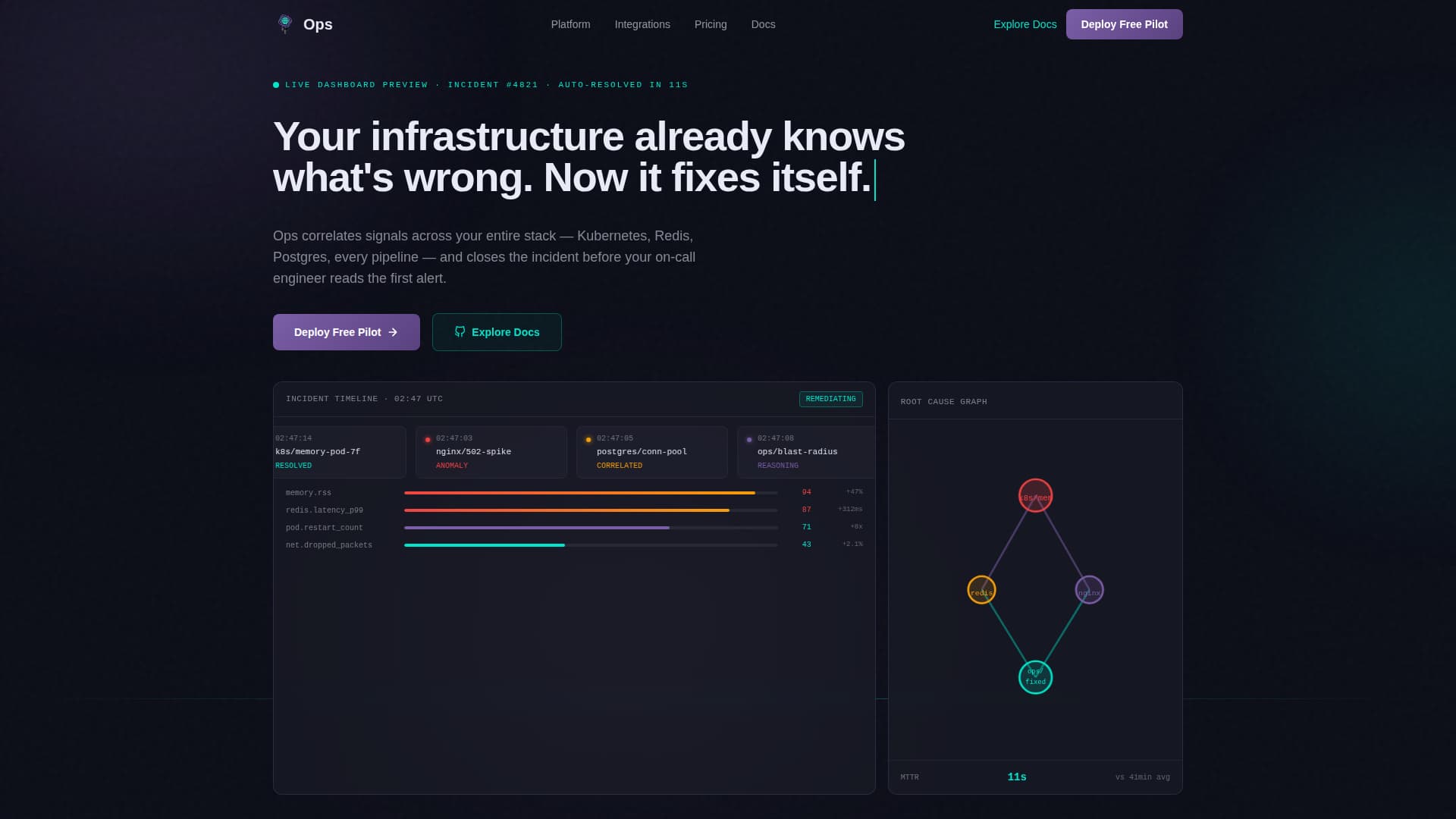1456x819 pixels.
Task: Click the REMEDIATING status badge
Action: tap(830, 399)
